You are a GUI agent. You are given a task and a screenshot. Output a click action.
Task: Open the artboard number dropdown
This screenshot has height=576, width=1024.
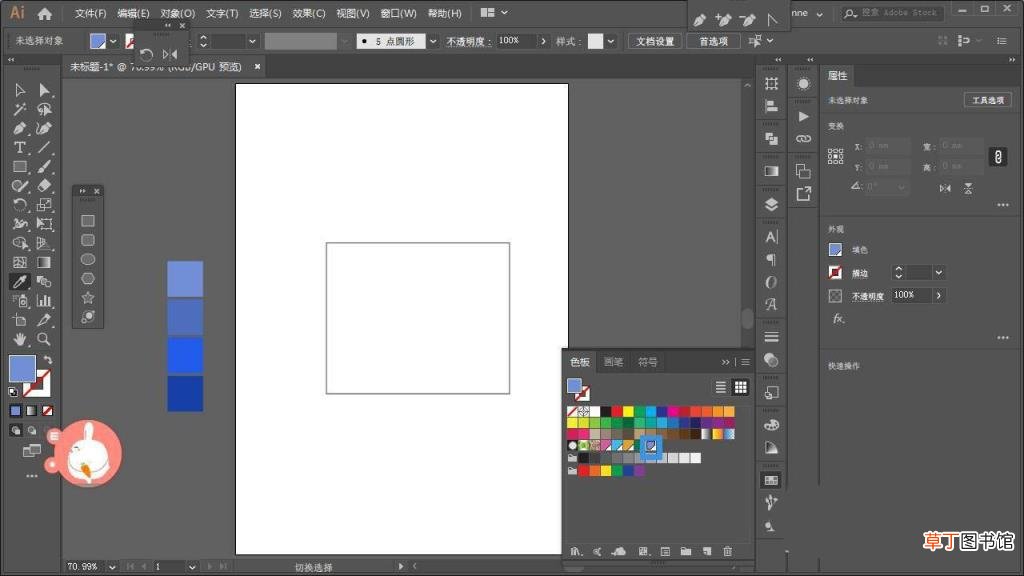pos(192,567)
